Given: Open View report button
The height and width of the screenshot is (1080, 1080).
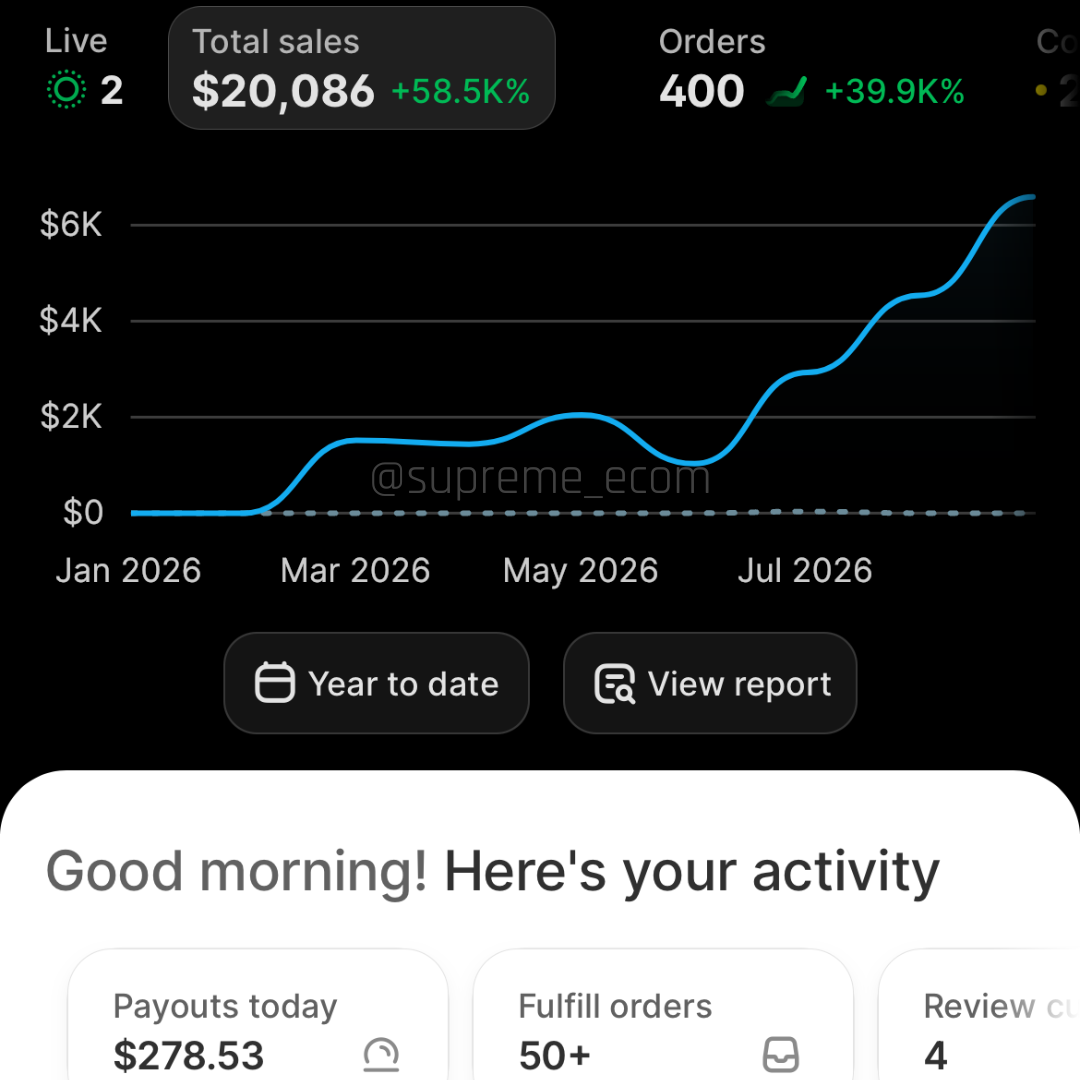Looking at the screenshot, I should click(710, 683).
